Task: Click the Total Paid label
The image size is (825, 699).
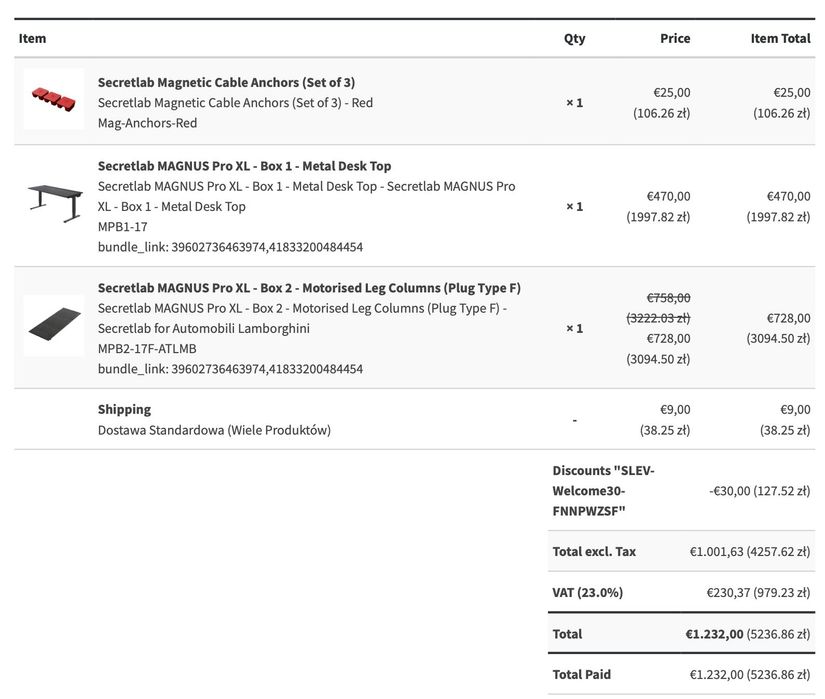Action: (581, 674)
